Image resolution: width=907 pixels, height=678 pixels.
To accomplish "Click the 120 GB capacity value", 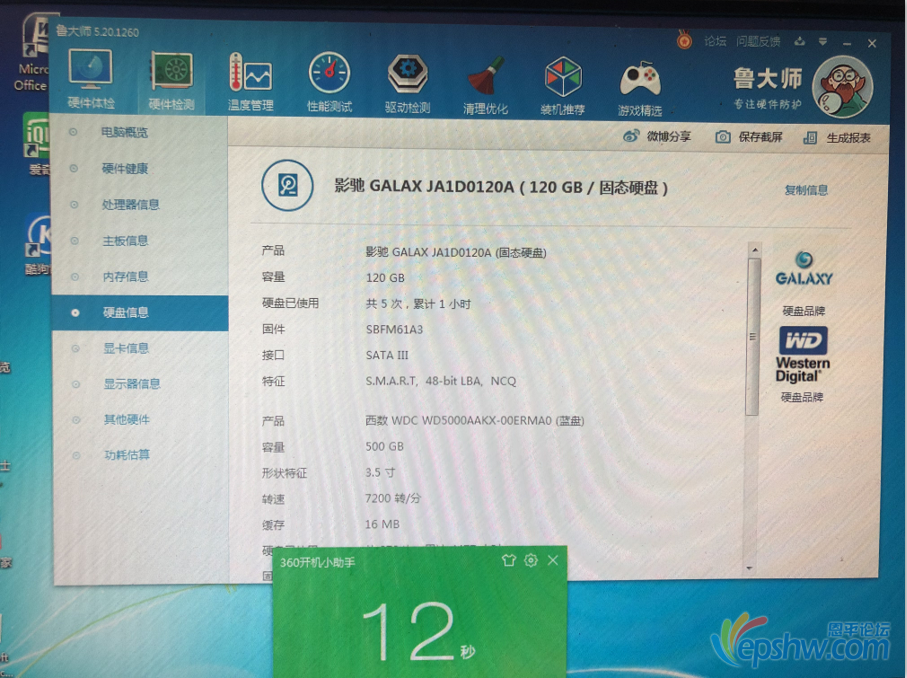I will 385,278.
